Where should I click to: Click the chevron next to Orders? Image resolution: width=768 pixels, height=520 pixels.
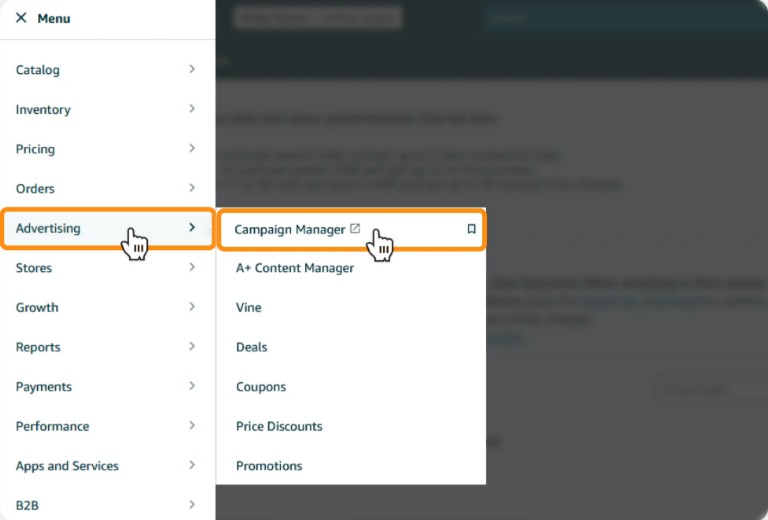tap(192, 188)
